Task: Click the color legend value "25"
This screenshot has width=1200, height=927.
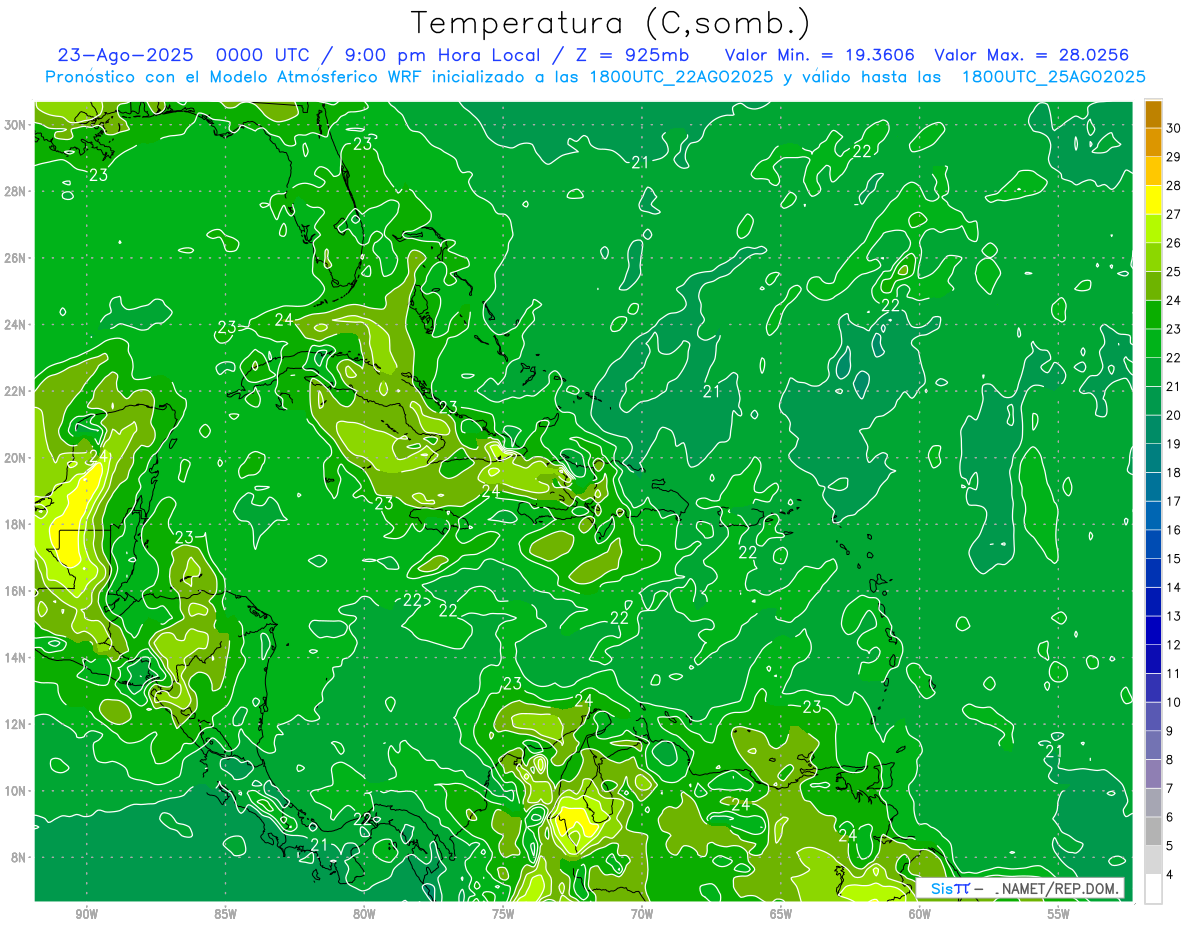Action: 1174,271
